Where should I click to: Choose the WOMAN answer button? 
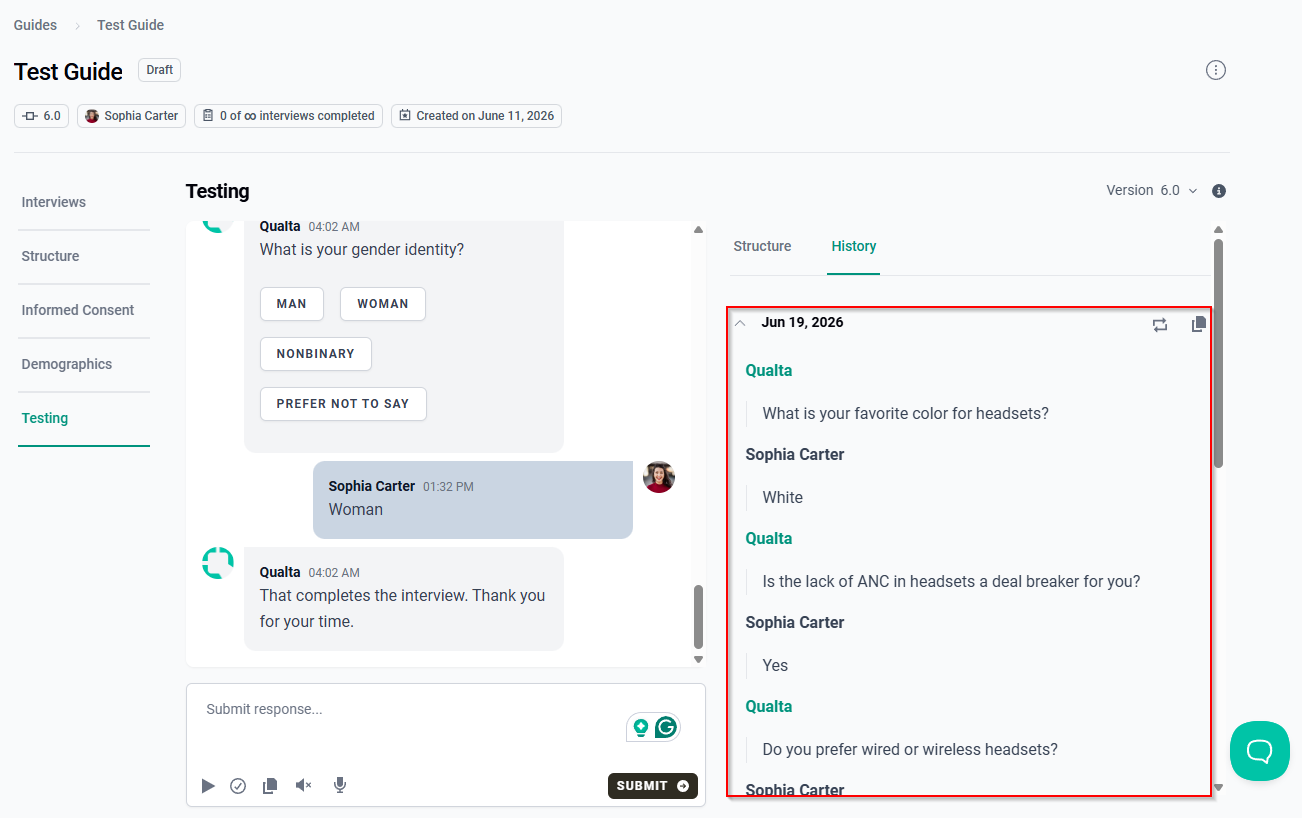383,304
